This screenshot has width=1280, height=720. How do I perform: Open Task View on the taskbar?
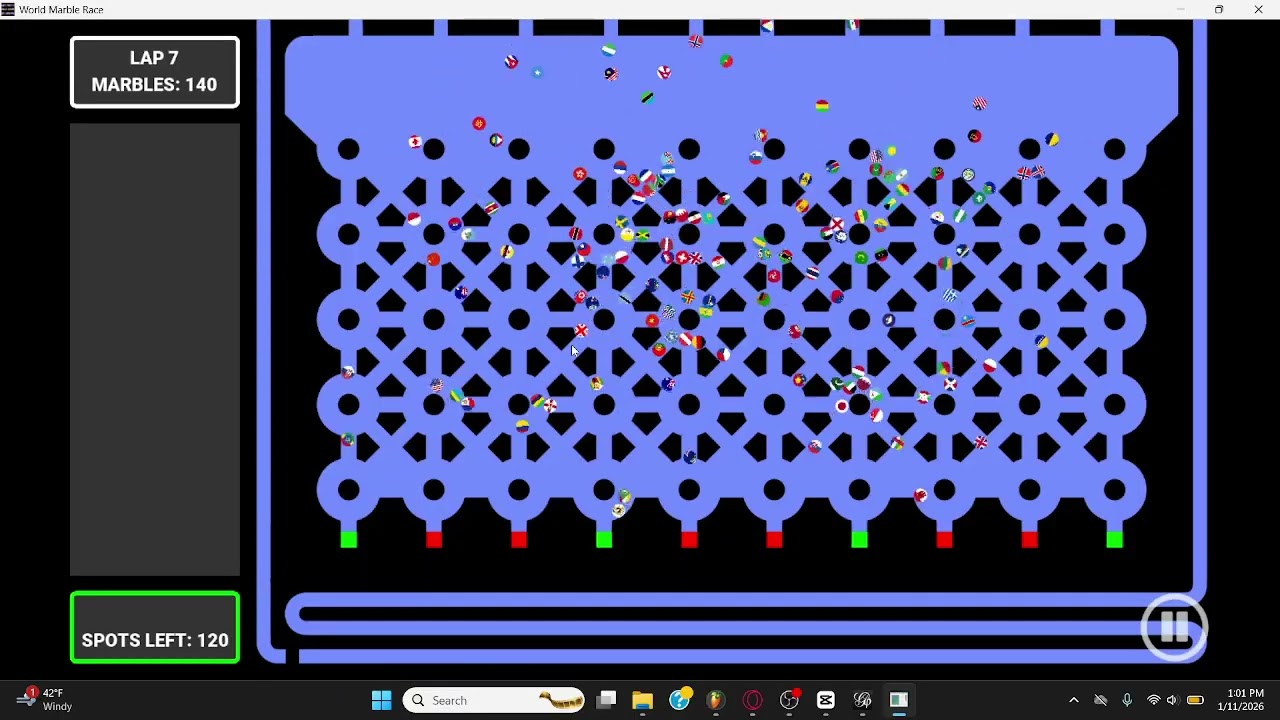(x=606, y=700)
